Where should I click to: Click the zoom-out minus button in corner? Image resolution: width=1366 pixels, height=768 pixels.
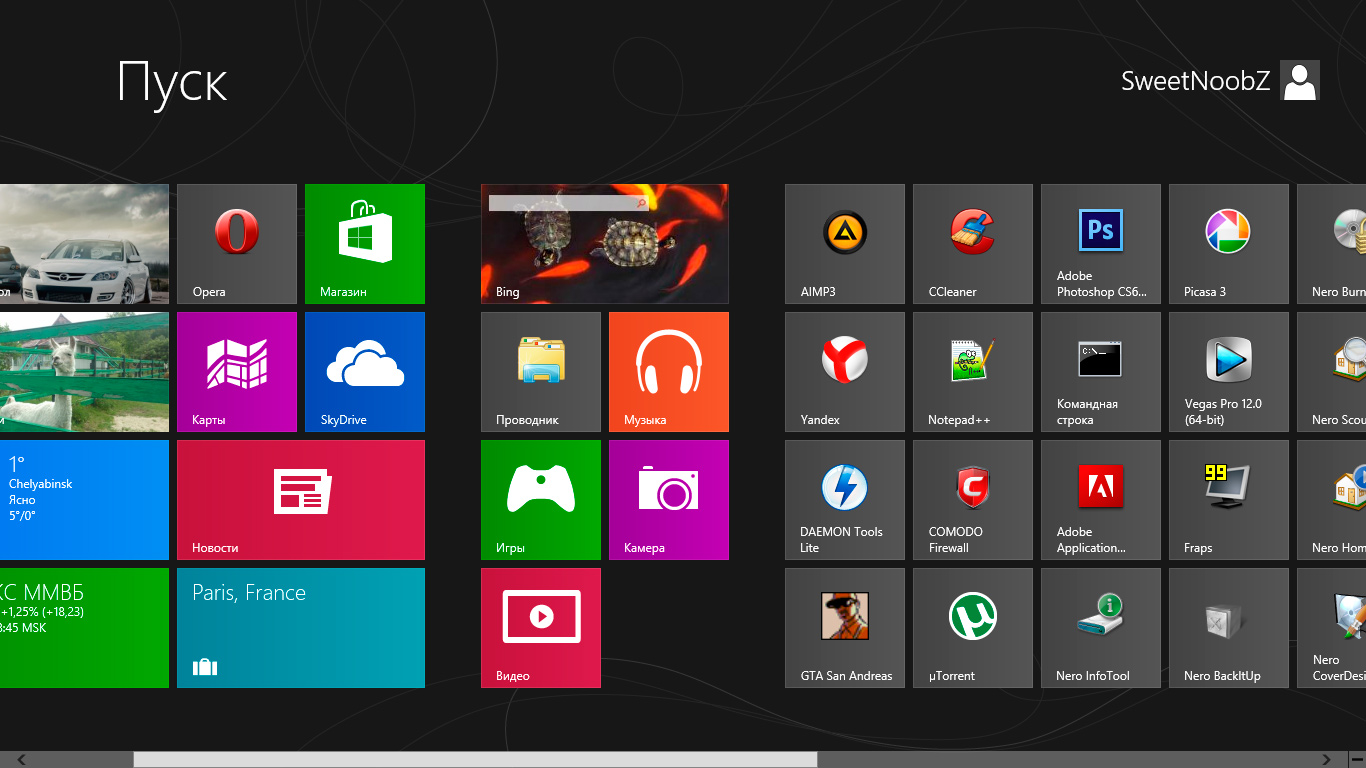[x=1357, y=760]
